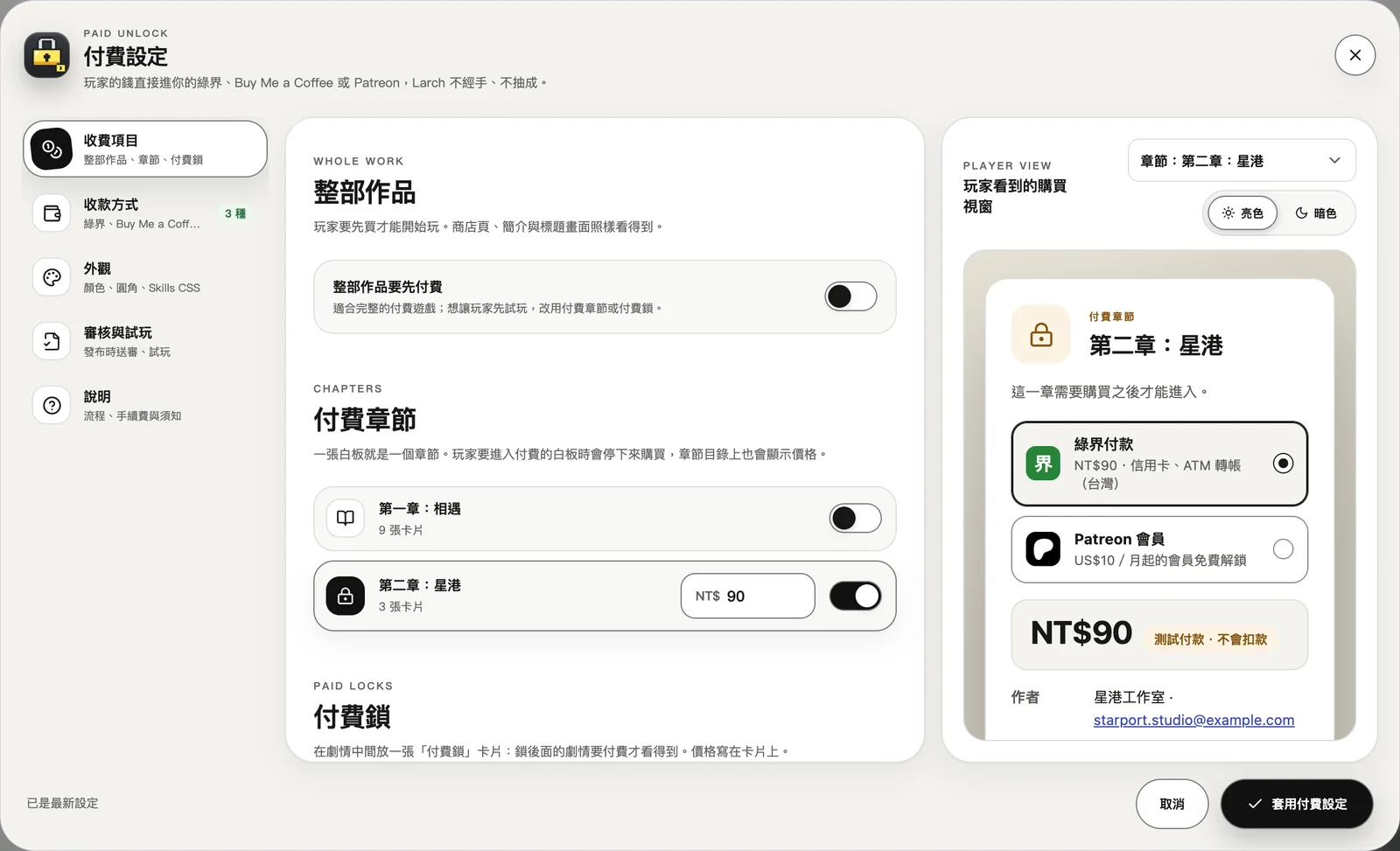
Task: Disable paid toggle for 第二章：星港
Action: pos(855,596)
